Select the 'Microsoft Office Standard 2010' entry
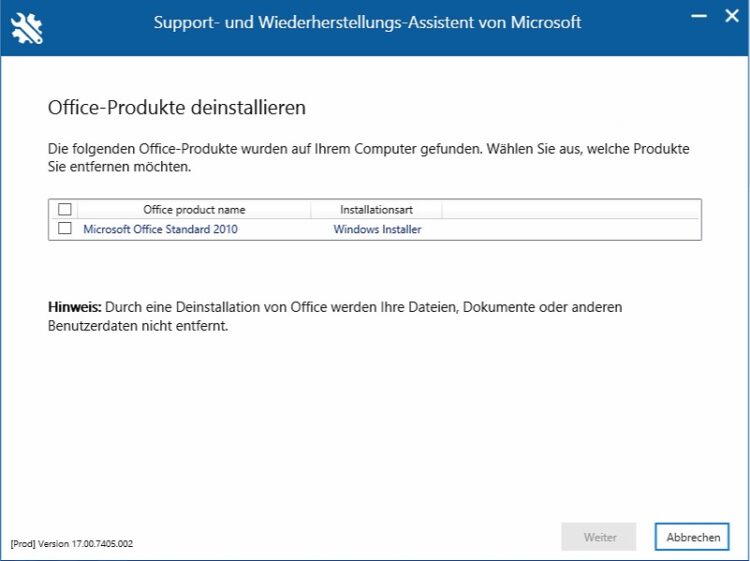 point(160,229)
